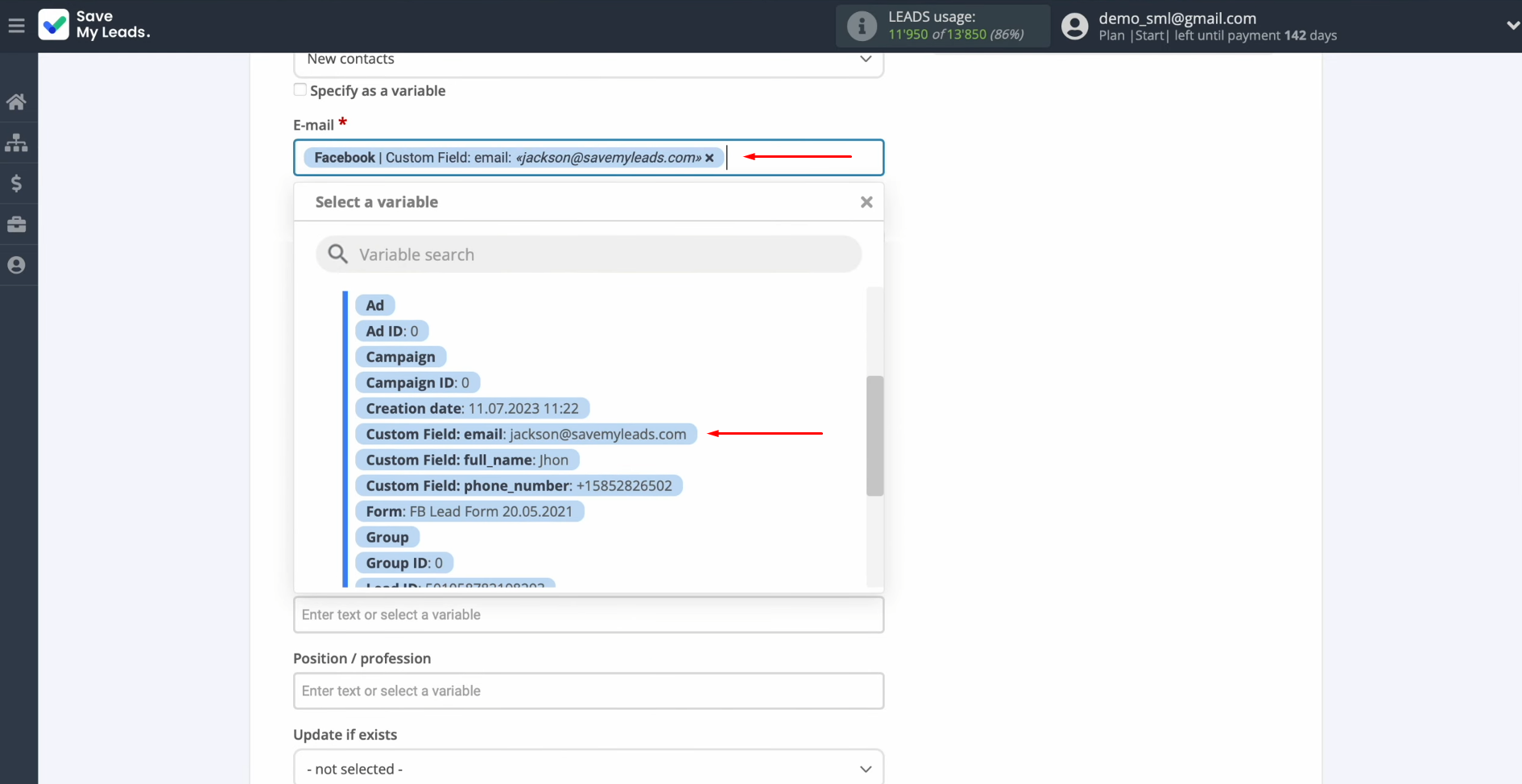Open the home icon in sidebar
The width and height of the screenshot is (1522, 784).
(16, 102)
